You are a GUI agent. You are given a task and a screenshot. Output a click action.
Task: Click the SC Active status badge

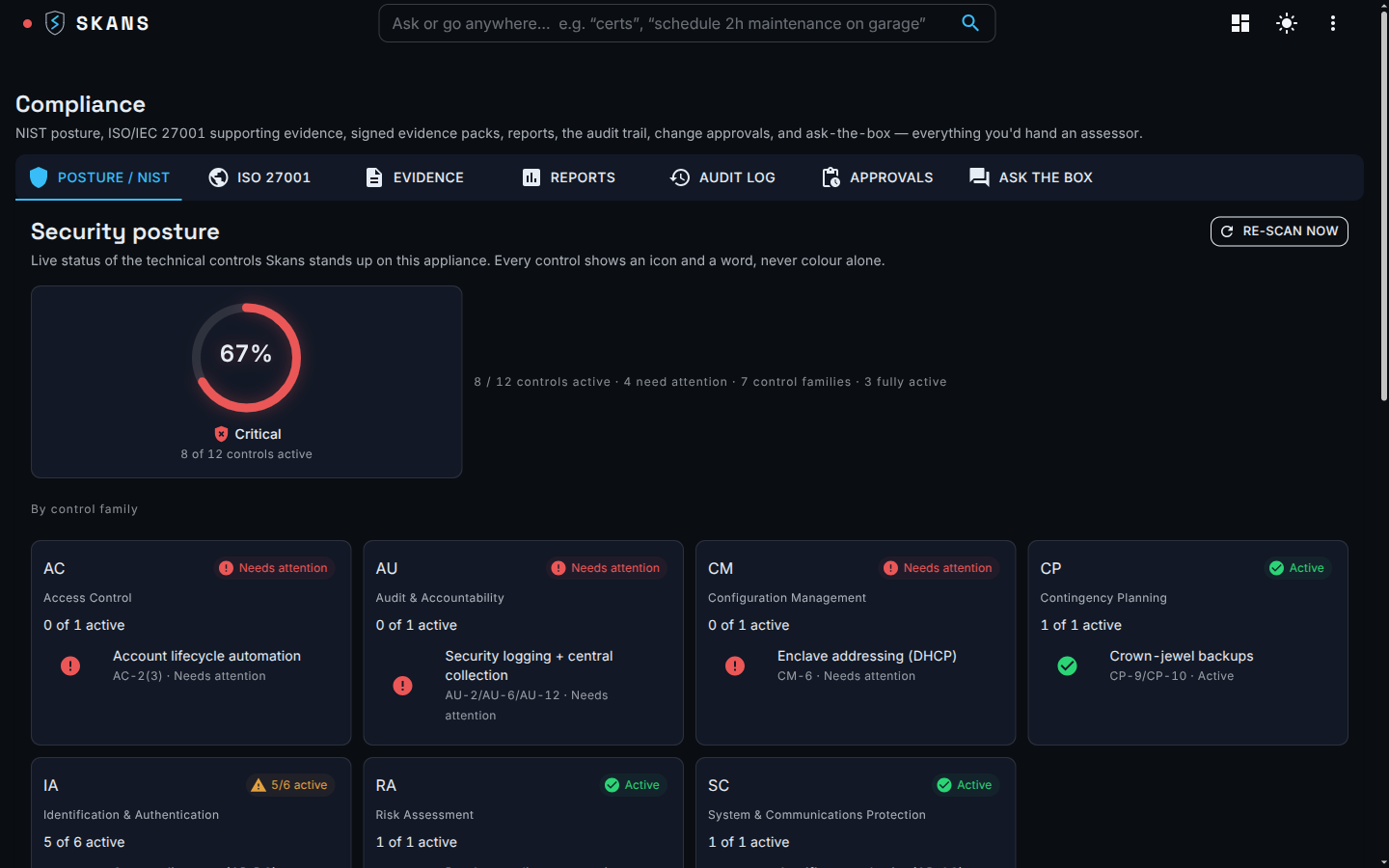tap(965, 785)
